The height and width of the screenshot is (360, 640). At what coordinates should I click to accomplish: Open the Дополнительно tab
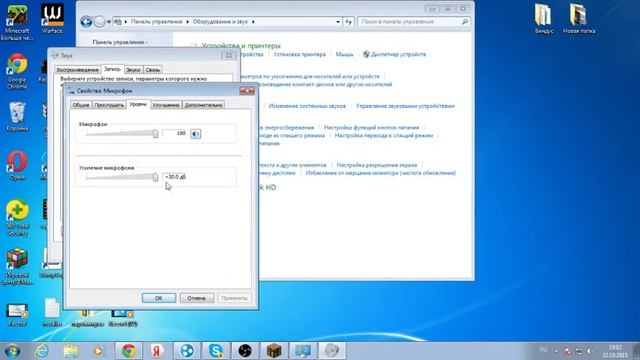[203, 105]
